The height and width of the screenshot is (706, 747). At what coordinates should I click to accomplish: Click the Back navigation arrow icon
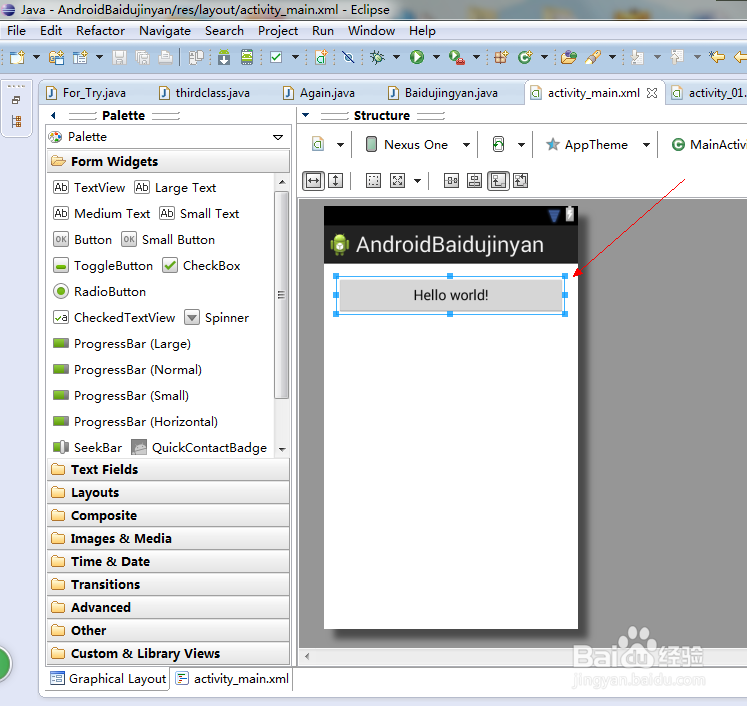(x=717, y=58)
